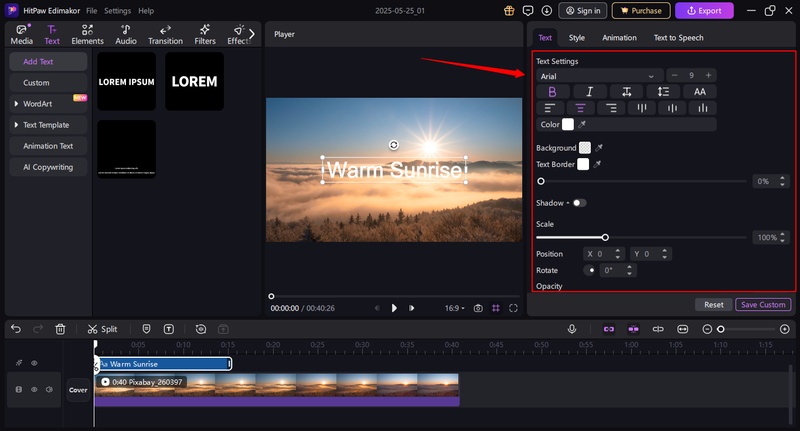Open character spacing control

click(627, 92)
